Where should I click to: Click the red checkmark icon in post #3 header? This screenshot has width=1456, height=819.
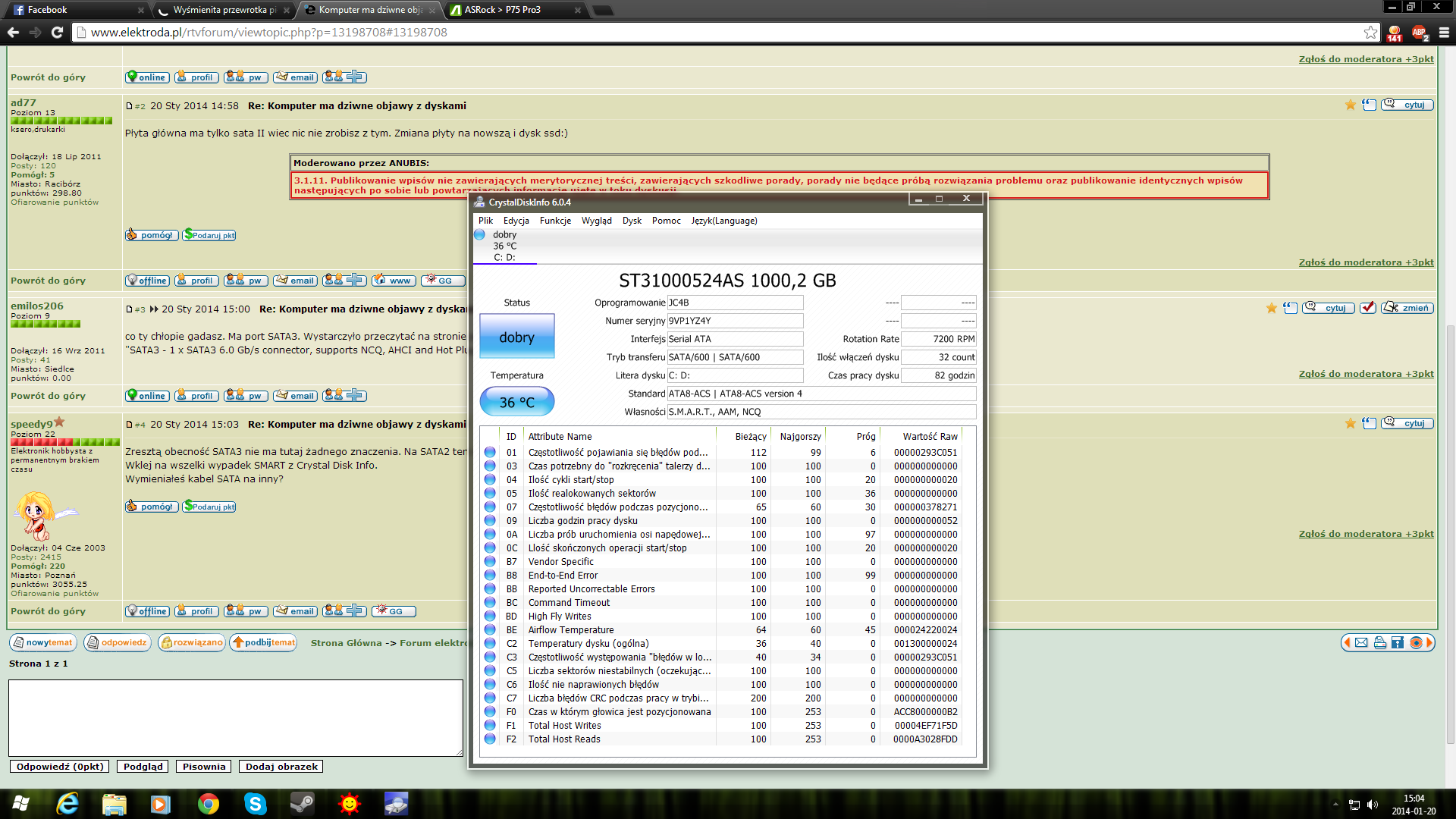coord(1367,308)
